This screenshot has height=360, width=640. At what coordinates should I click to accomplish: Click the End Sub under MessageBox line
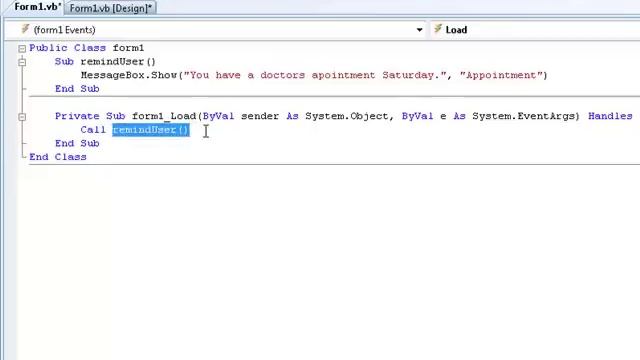tap(77, 89)
